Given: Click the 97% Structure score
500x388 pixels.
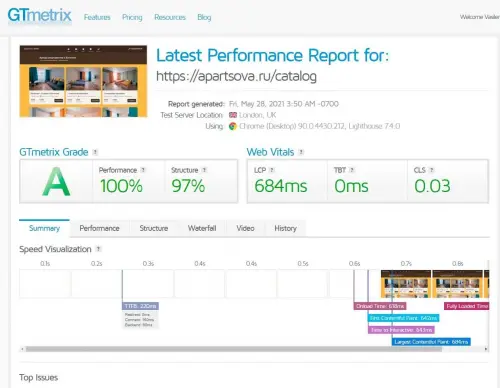Looking at the screenshot, I should click(188, 186).
